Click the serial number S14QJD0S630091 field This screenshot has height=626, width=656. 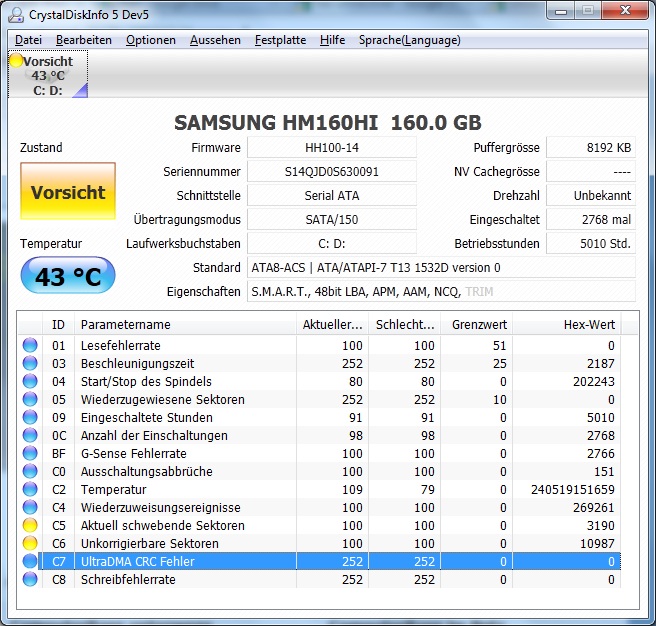point(332,172)
